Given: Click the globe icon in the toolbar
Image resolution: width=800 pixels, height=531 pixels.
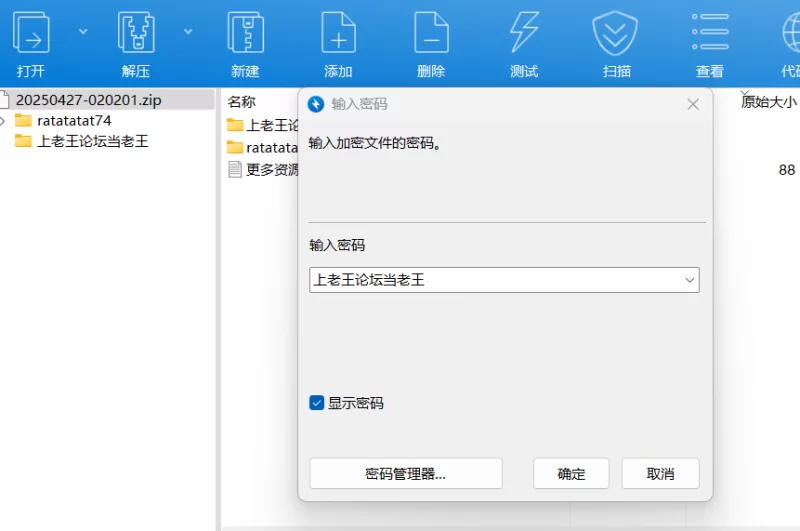Looking at the screenshot, I should click(x=791, y=33).
